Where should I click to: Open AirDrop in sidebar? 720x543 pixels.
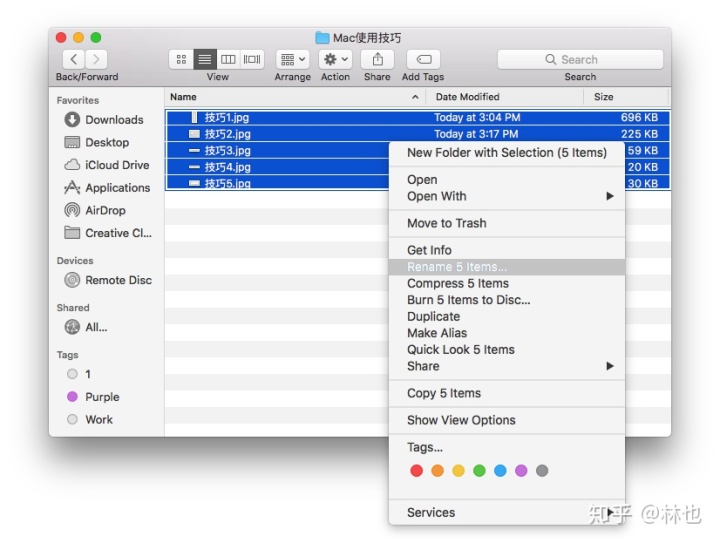[x=95, y=210]
